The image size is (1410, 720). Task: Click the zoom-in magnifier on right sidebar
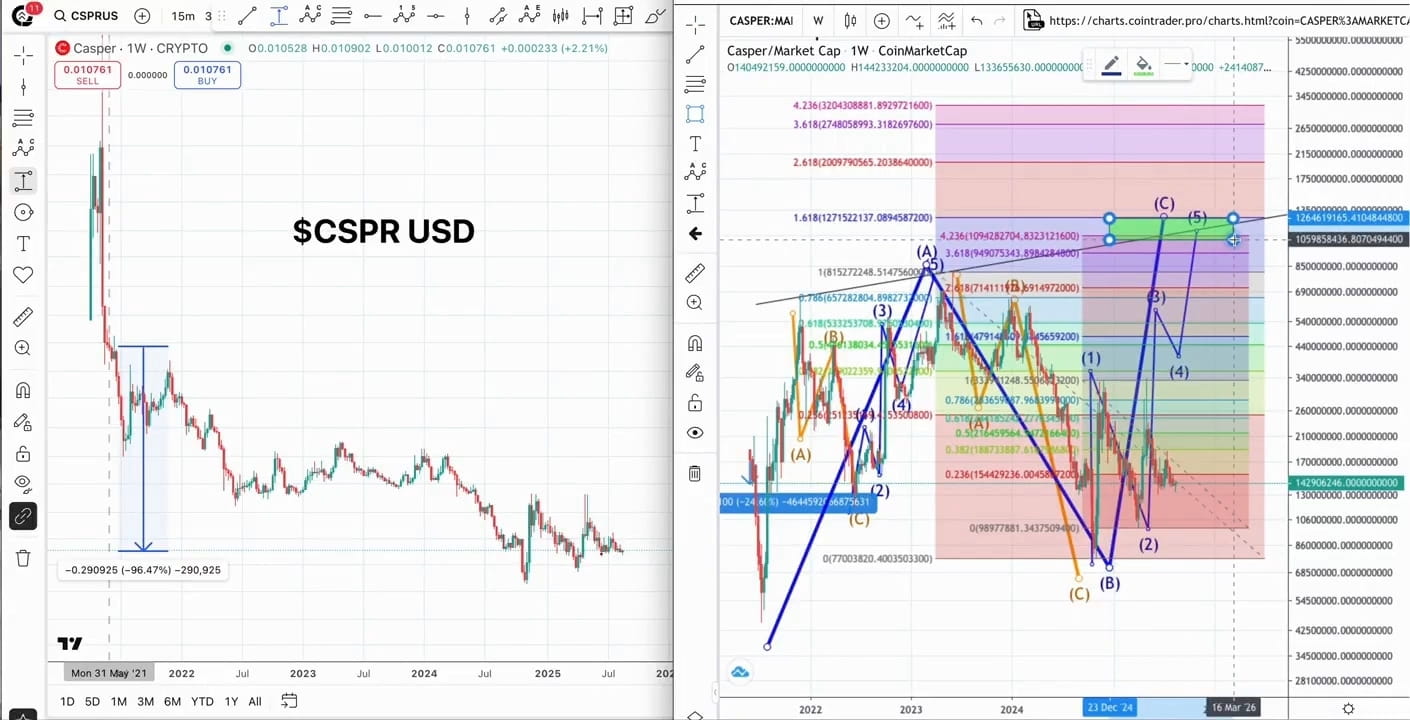pyautogui.click(x=695, y=302)
